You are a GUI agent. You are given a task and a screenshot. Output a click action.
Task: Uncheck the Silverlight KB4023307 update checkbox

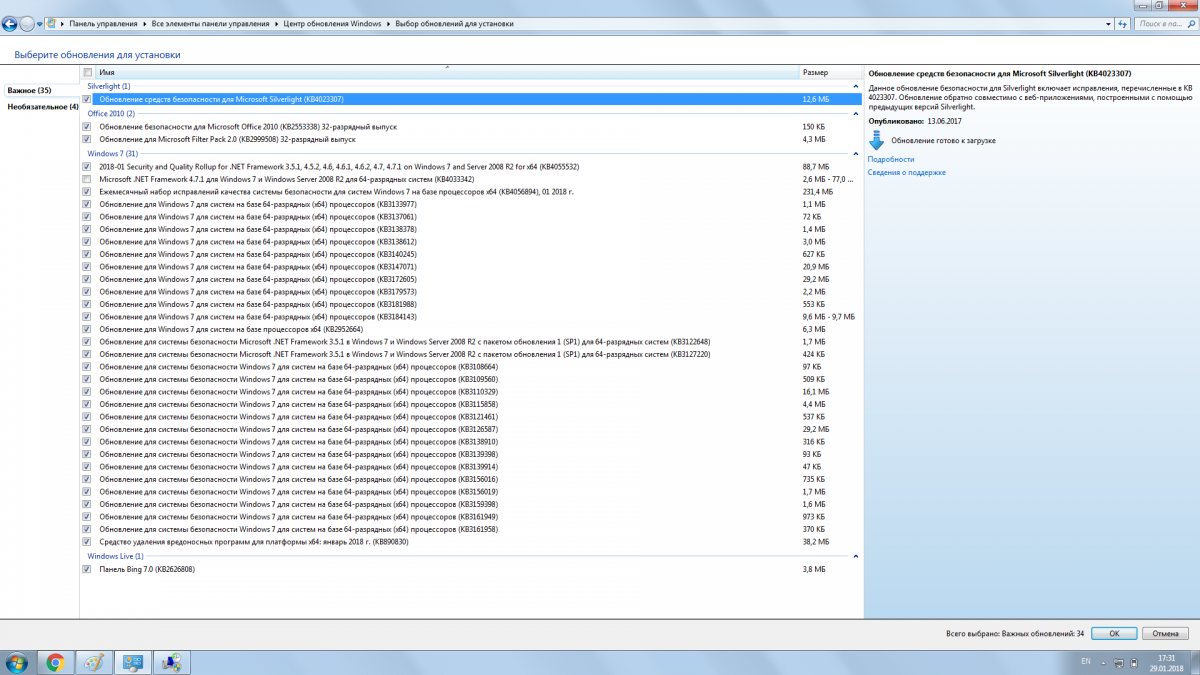tap(87, 99)
